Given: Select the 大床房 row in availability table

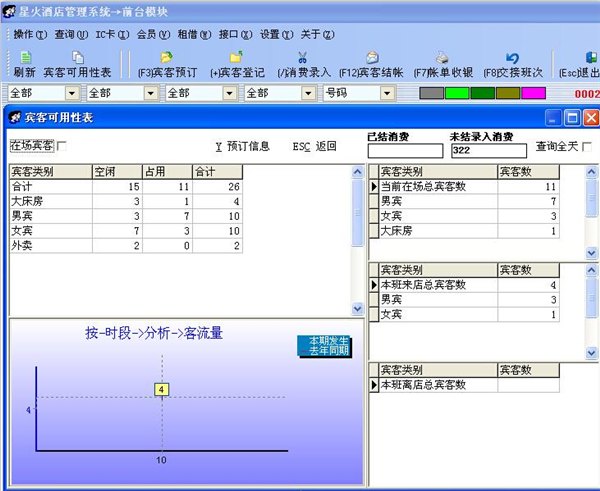Looking at the screenshot, I should coord(126,201).
